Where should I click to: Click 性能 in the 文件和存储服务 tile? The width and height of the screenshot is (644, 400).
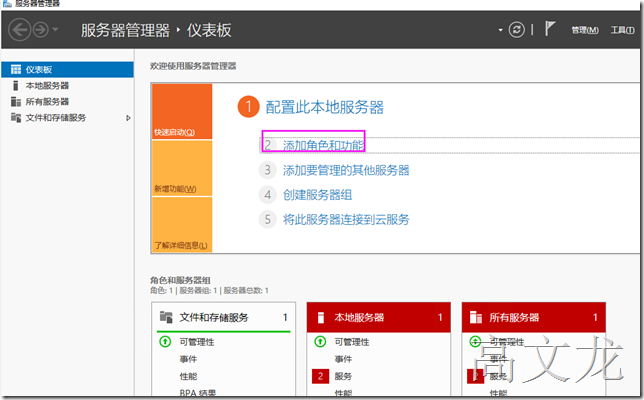pos(188,376)
